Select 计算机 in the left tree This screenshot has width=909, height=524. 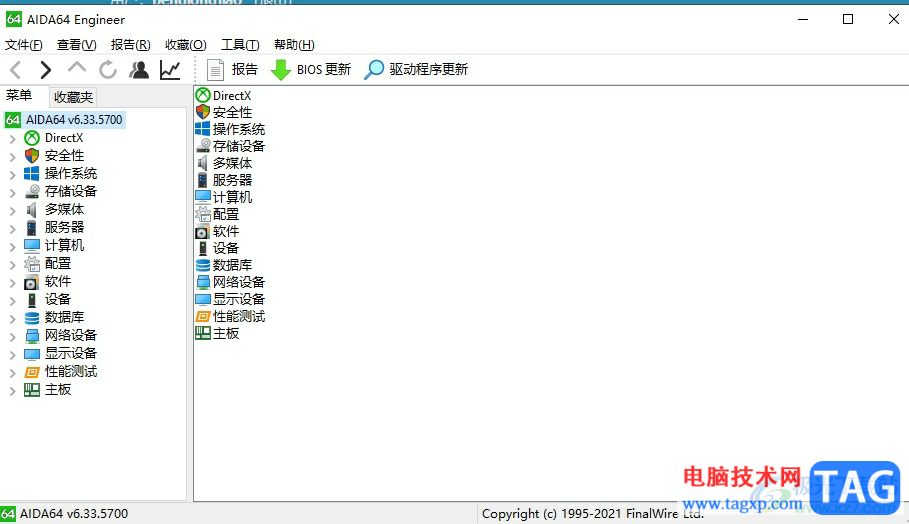(64, 245)
